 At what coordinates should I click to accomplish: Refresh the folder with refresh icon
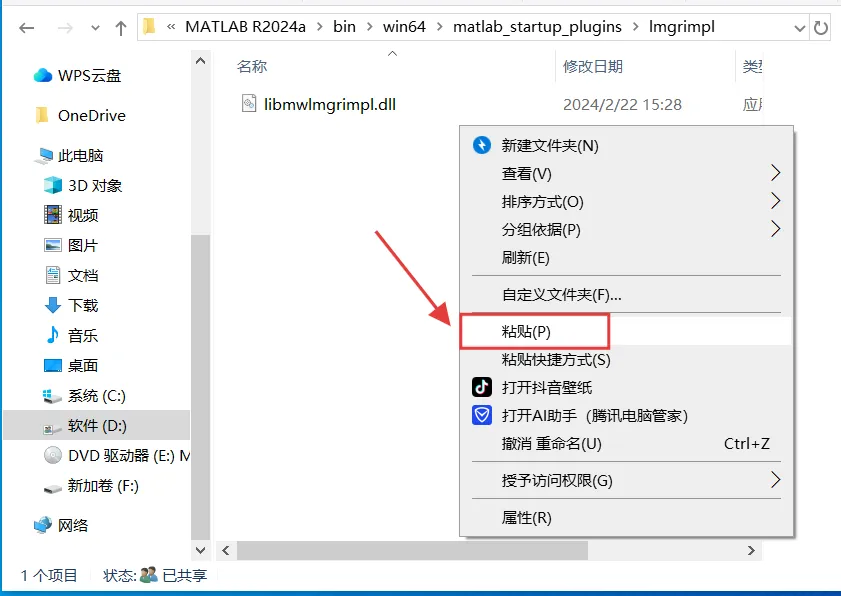pos(821,27)
